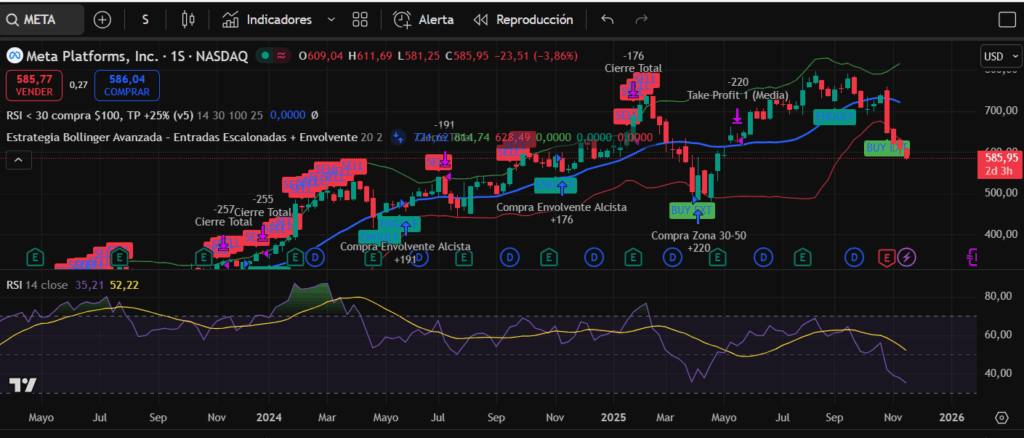Open time axis settings gear icon
Screen dimensions: 1024x438
[x=1001, y=417]
